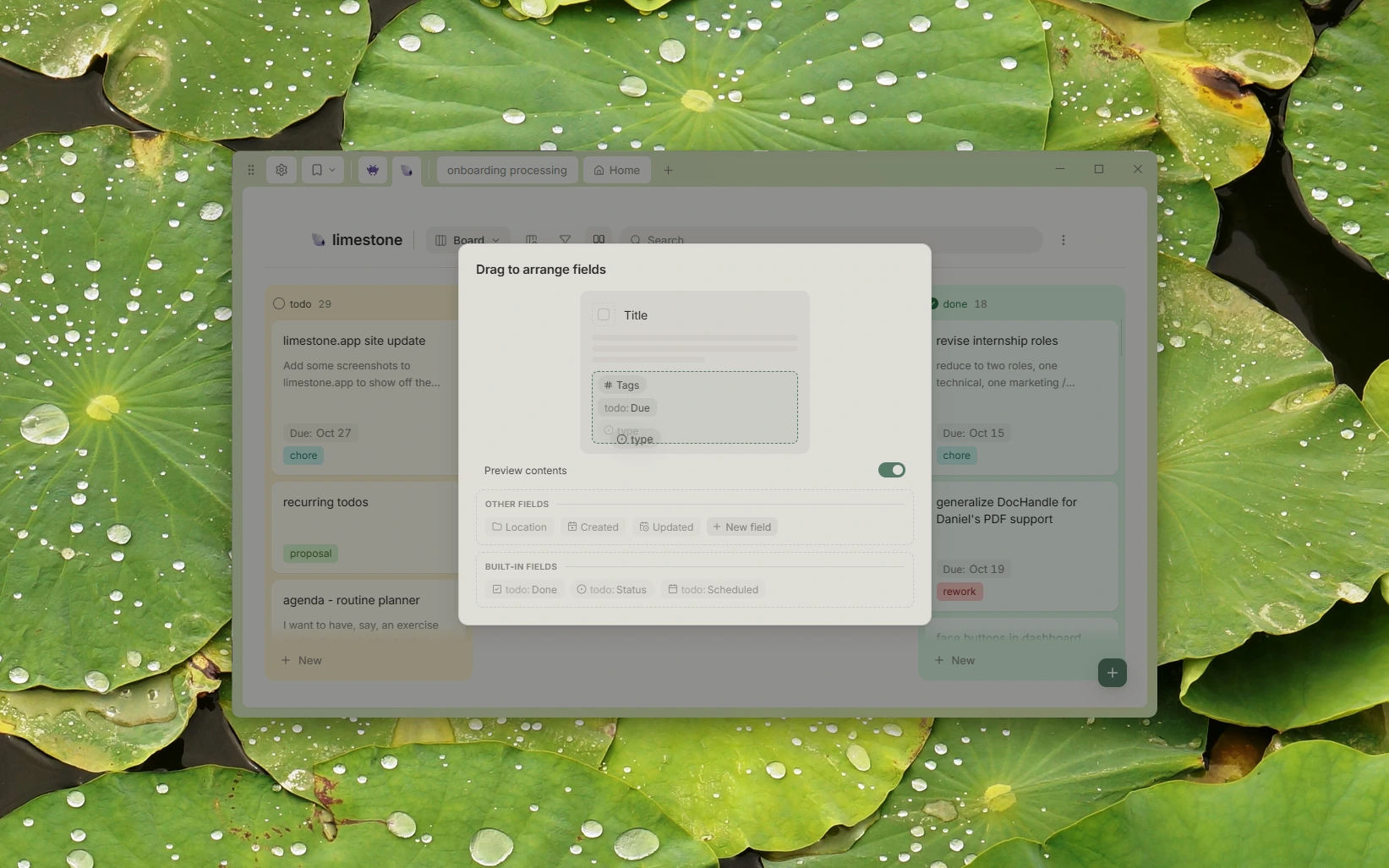Check the Title checkbox in card preview
The height and width of the screenshot is (868, 1389).
pyautogui.click(x=604, y=314)
